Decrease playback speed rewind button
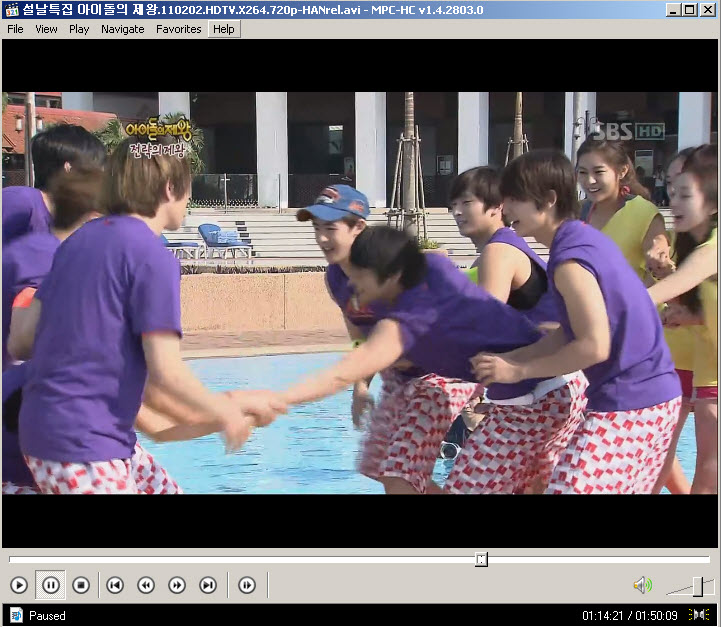Screen dimensions: 721x627 [146, 585]
